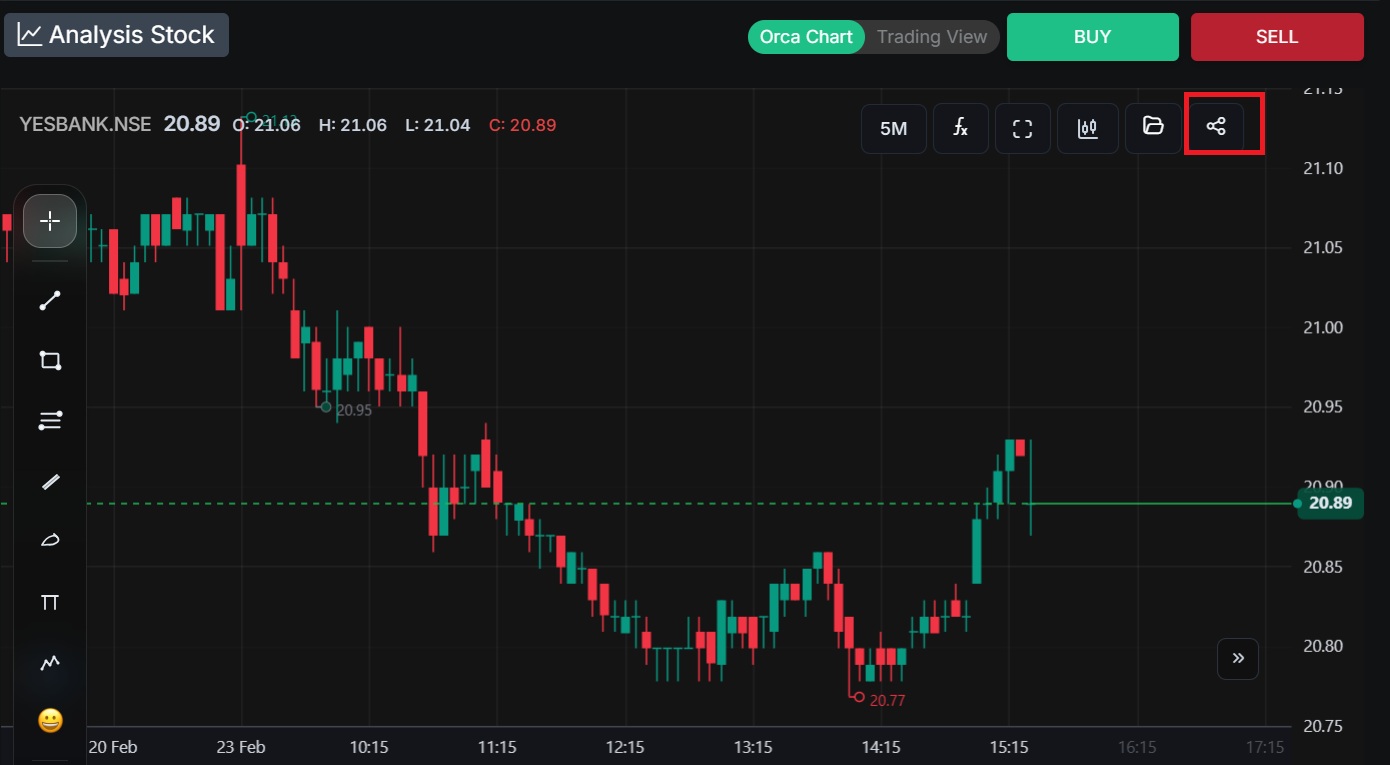The width and height of the screenshot is (1390, 765).
Task: Select the horizontal lines Fibonacci tool
Action: pyautogui.click(x=50, y=421)
